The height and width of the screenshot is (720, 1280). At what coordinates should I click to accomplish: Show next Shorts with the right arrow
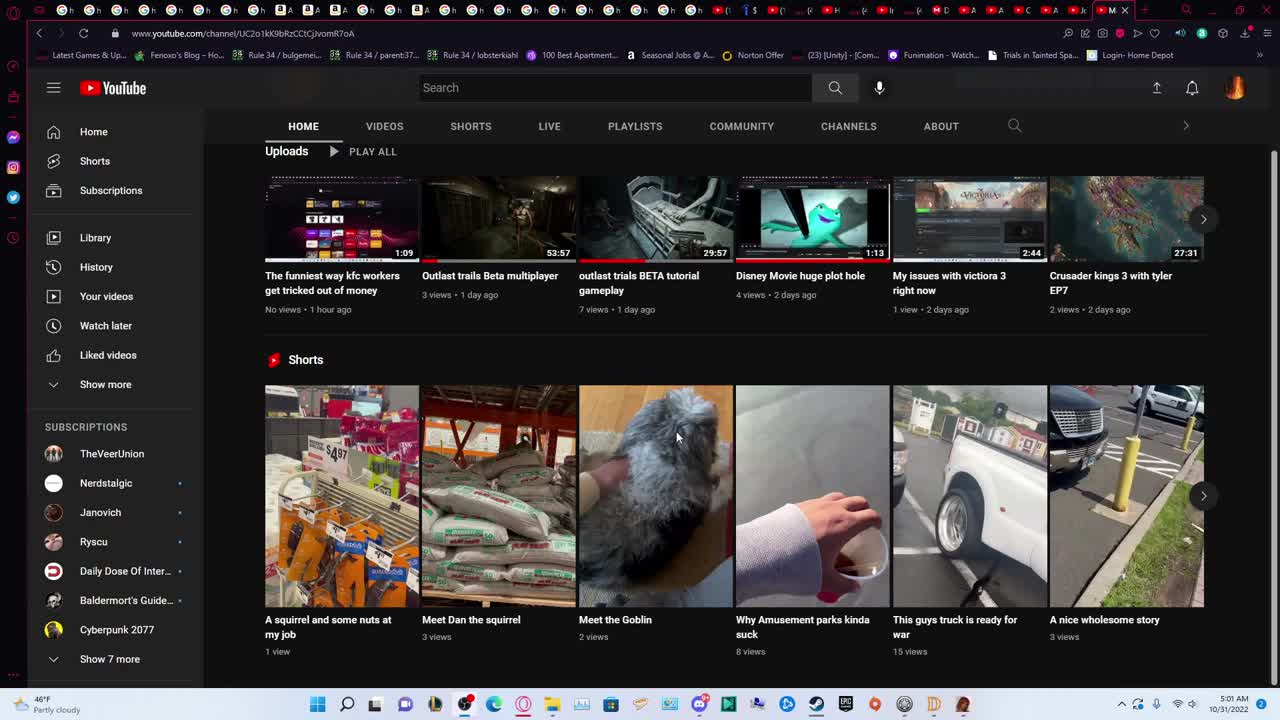tap(1203, 496)
